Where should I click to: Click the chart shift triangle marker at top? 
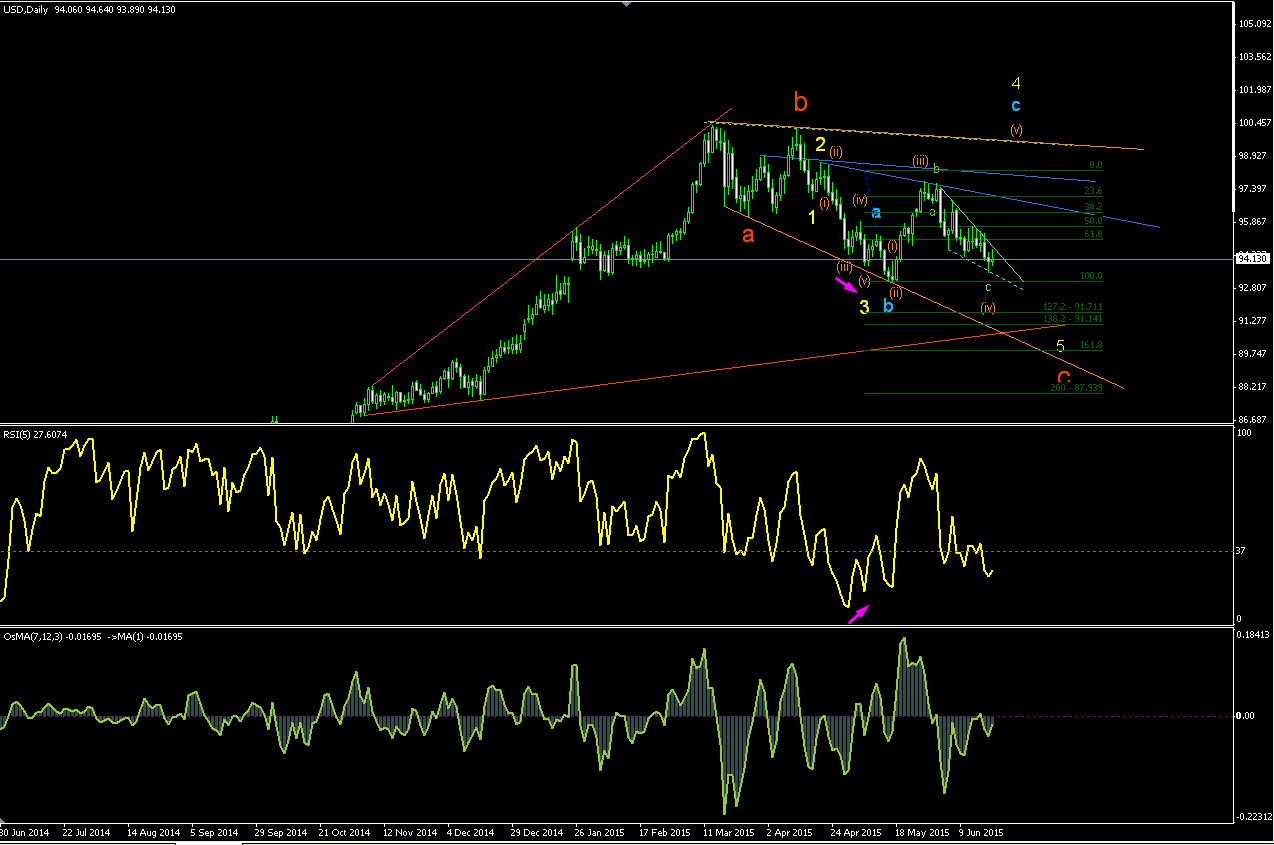pos(627,5)
